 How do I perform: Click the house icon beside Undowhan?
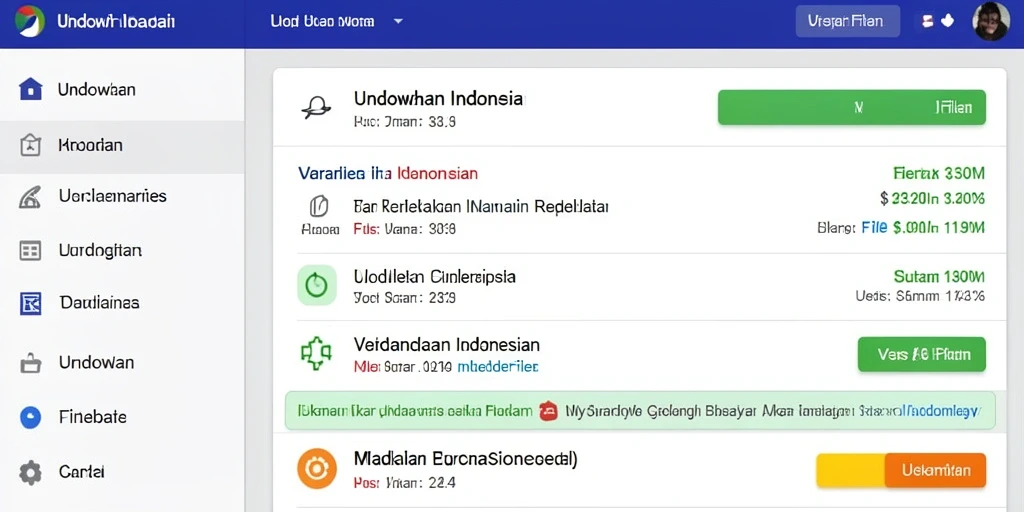[x=31, y=89]
